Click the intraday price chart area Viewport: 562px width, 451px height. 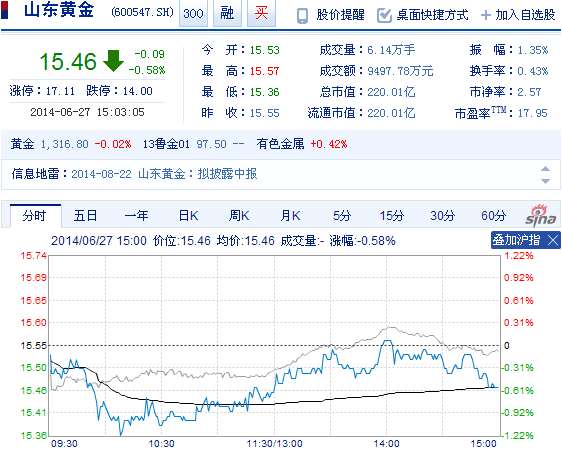click(274, 346)
